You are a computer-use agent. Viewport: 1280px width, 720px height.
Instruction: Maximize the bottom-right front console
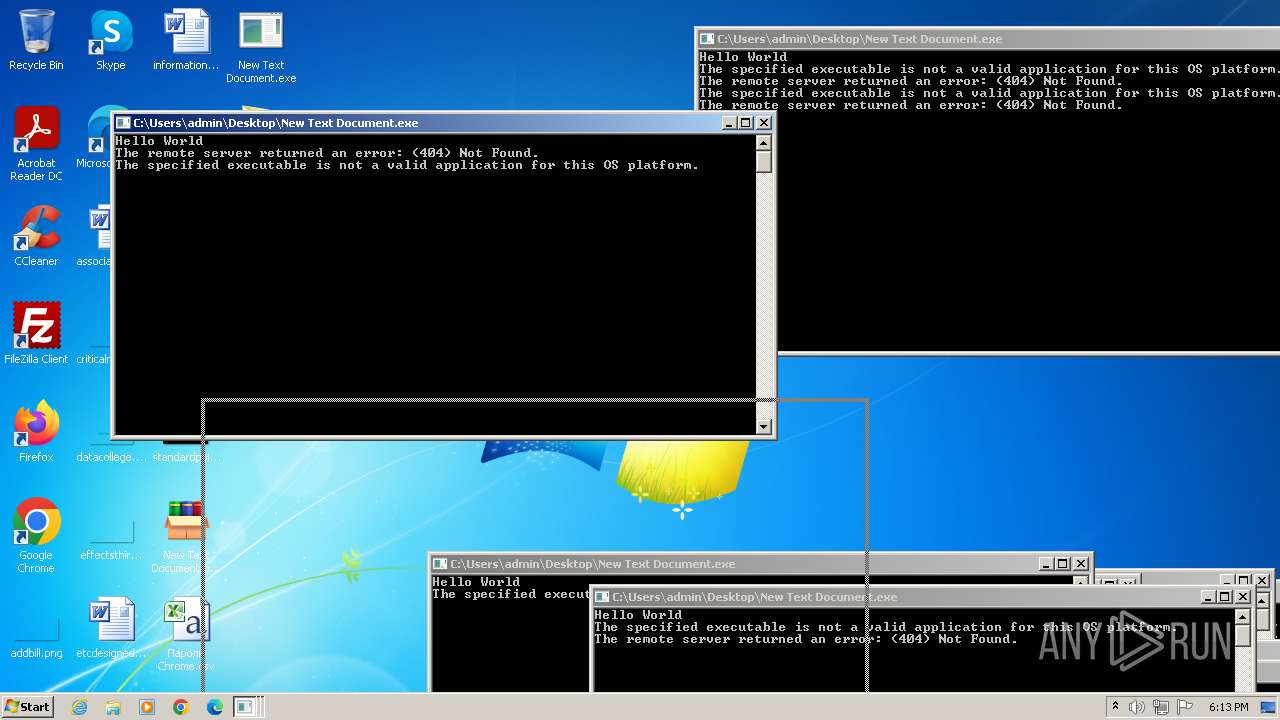(x=1225, y=597)
